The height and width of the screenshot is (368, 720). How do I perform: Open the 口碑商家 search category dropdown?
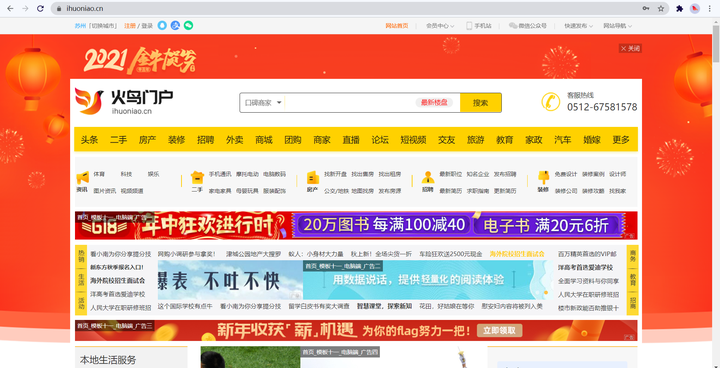pyautogui.click(x=263, y=102)
